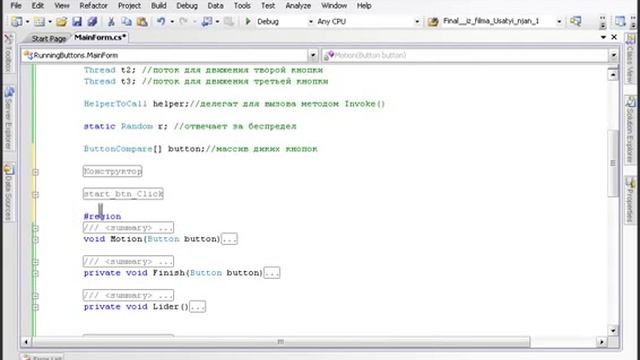Open the Find combo box dropdown arrow
The height and width of the screenshot is (360, 640).
[x=559, y=22]
